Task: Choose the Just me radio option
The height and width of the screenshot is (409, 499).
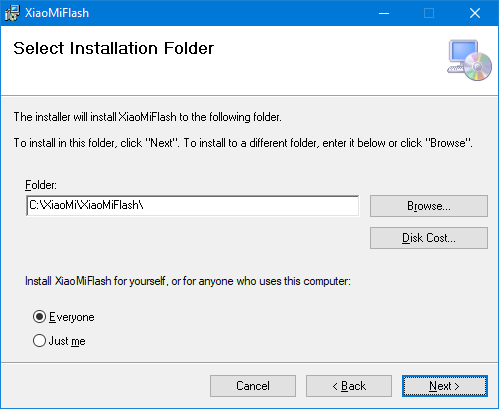Action: [x=39, y=341]
